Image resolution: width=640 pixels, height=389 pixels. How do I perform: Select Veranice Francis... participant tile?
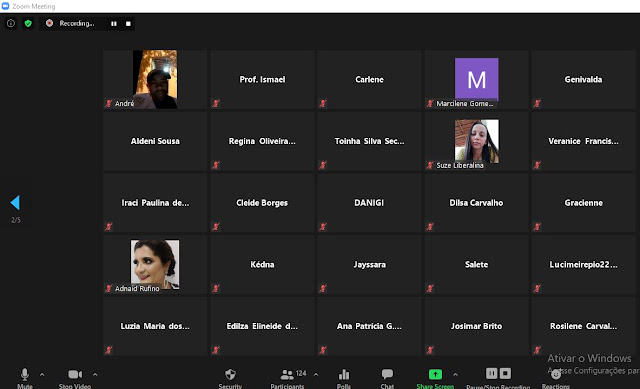pos(583,141)
